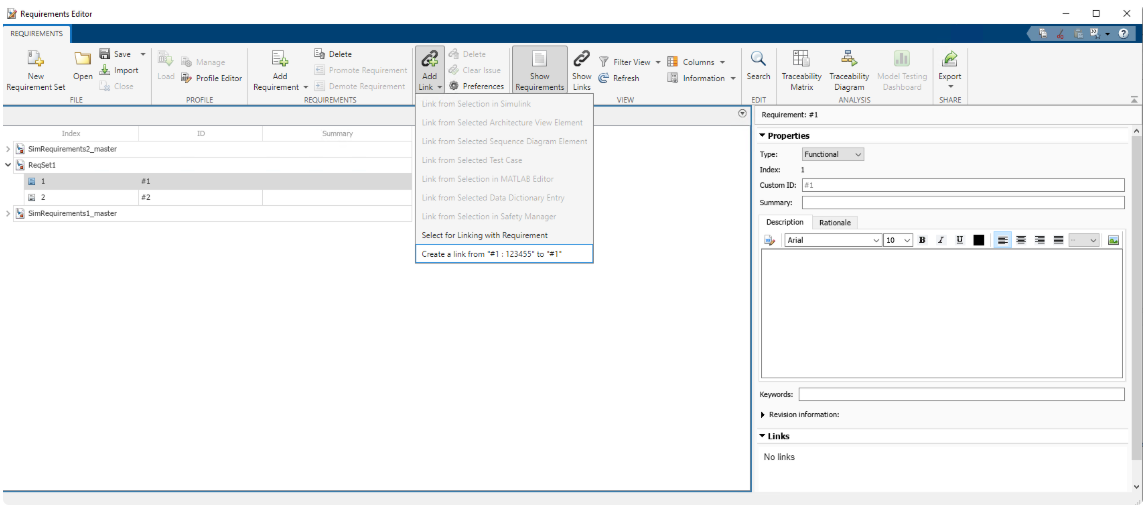Viewport: 1143px width, 507px height.
Task: Expand the SimRequirements2_master tree node
Action: point(9,149)
